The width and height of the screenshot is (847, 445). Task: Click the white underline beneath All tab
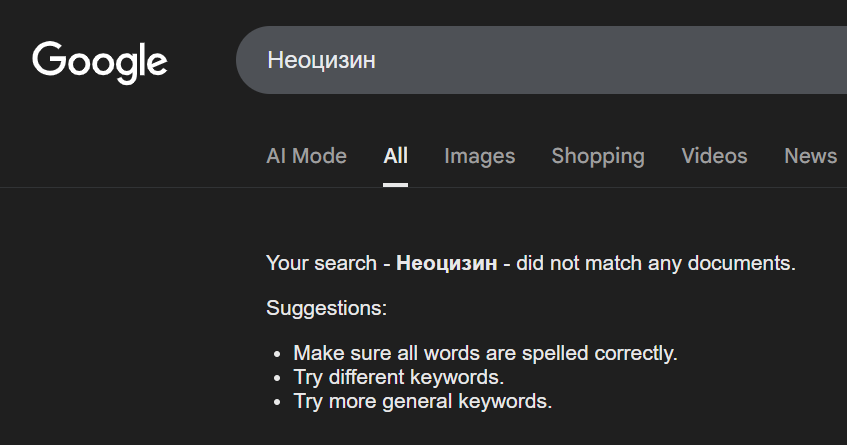395,184
